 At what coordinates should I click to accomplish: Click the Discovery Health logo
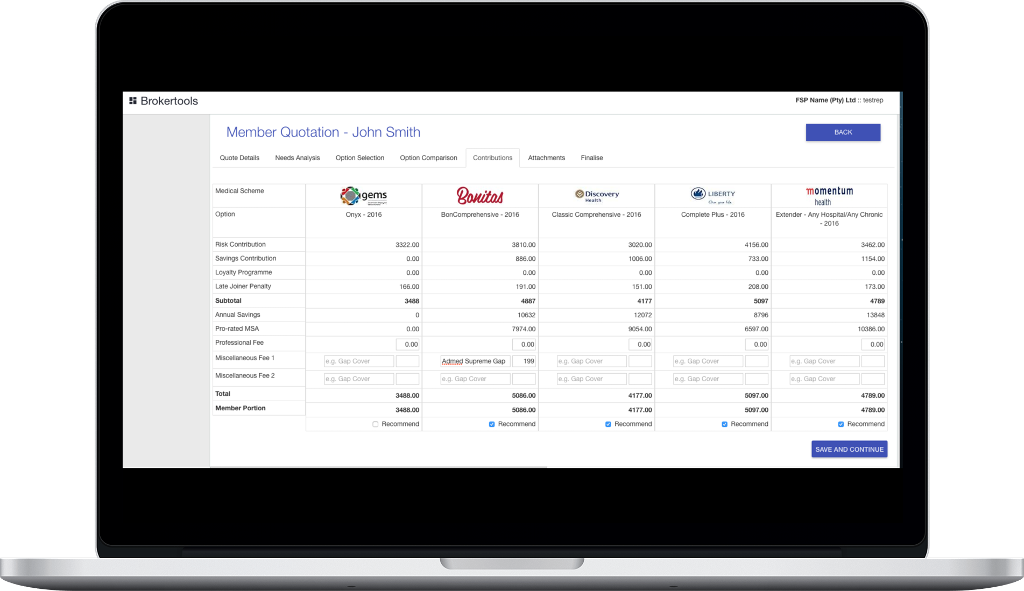(596, 195)
